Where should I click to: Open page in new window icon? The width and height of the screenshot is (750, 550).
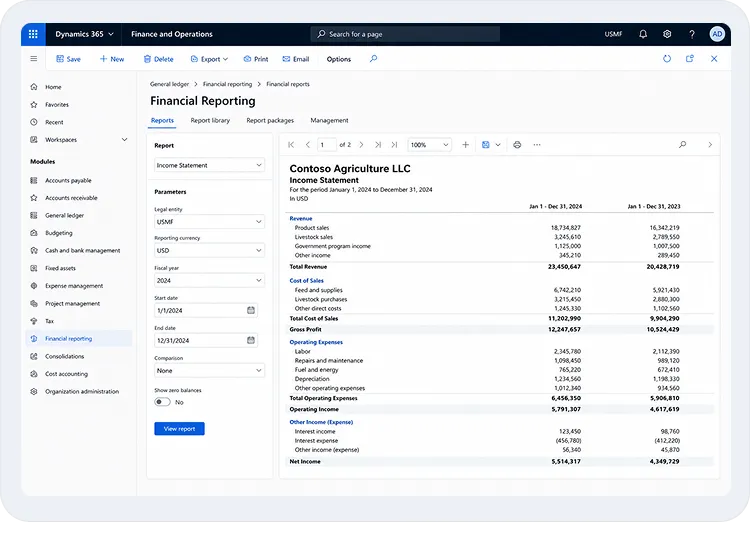690,59
